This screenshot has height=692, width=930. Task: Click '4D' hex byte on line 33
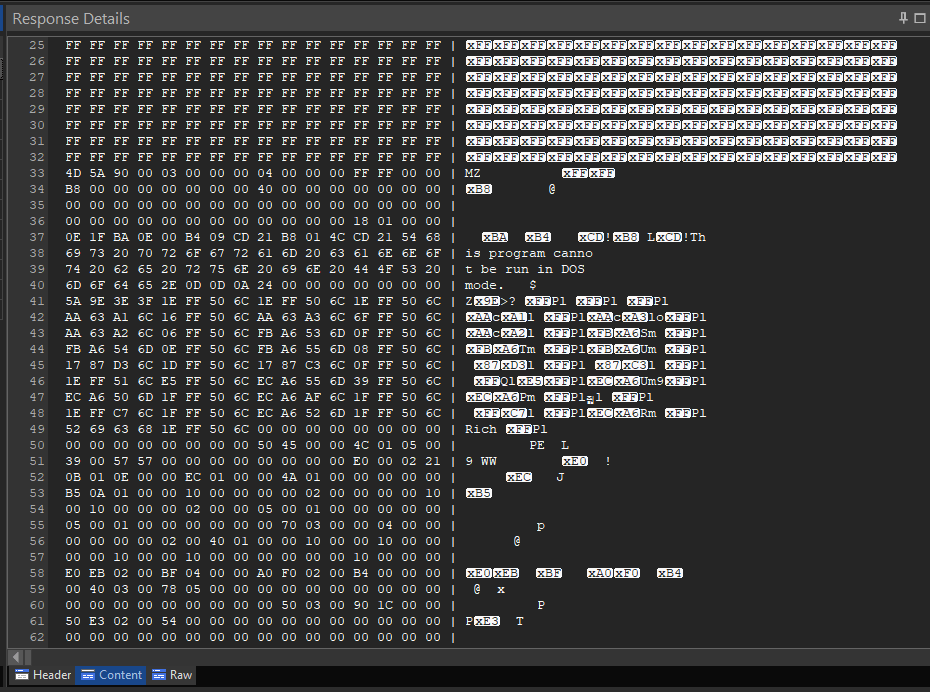pos(73,173)
